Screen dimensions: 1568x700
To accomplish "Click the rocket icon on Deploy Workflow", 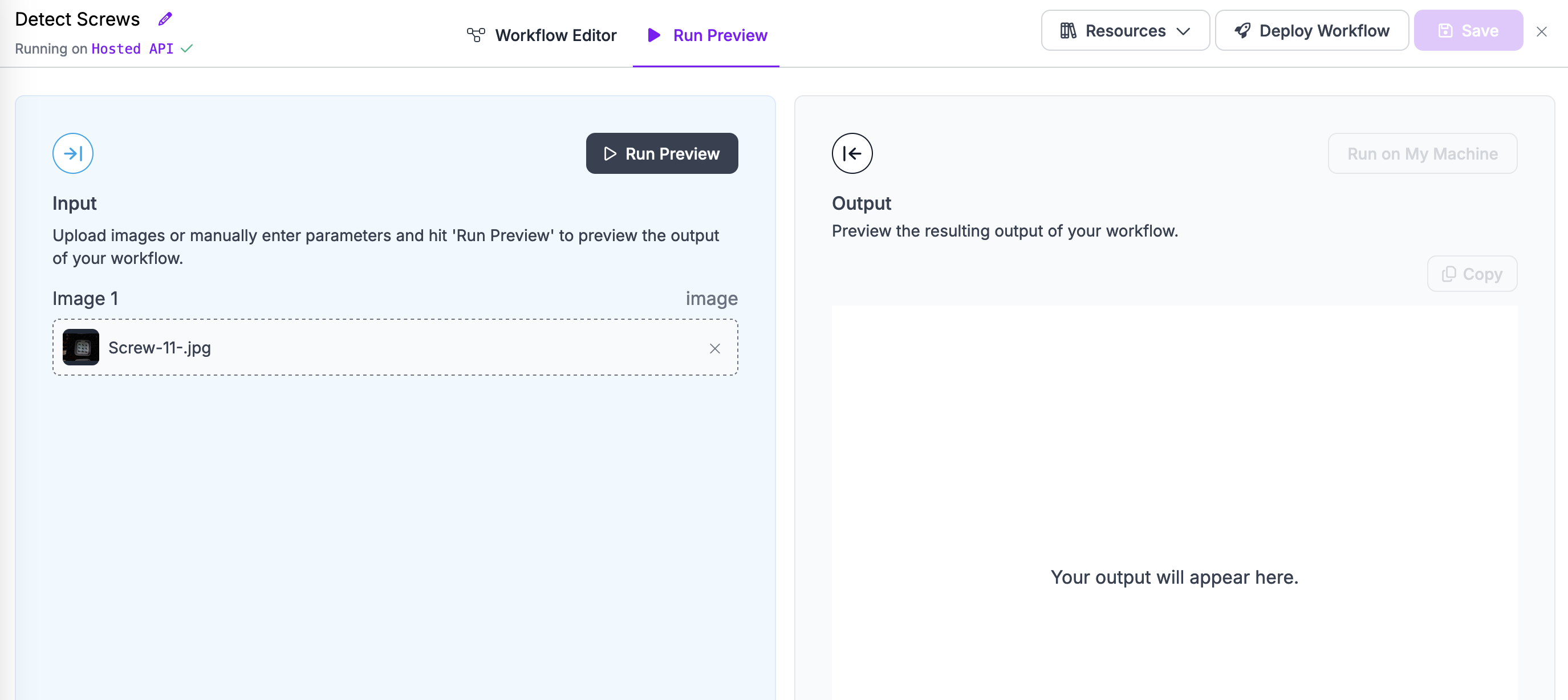I will (x=1242, y=30).
